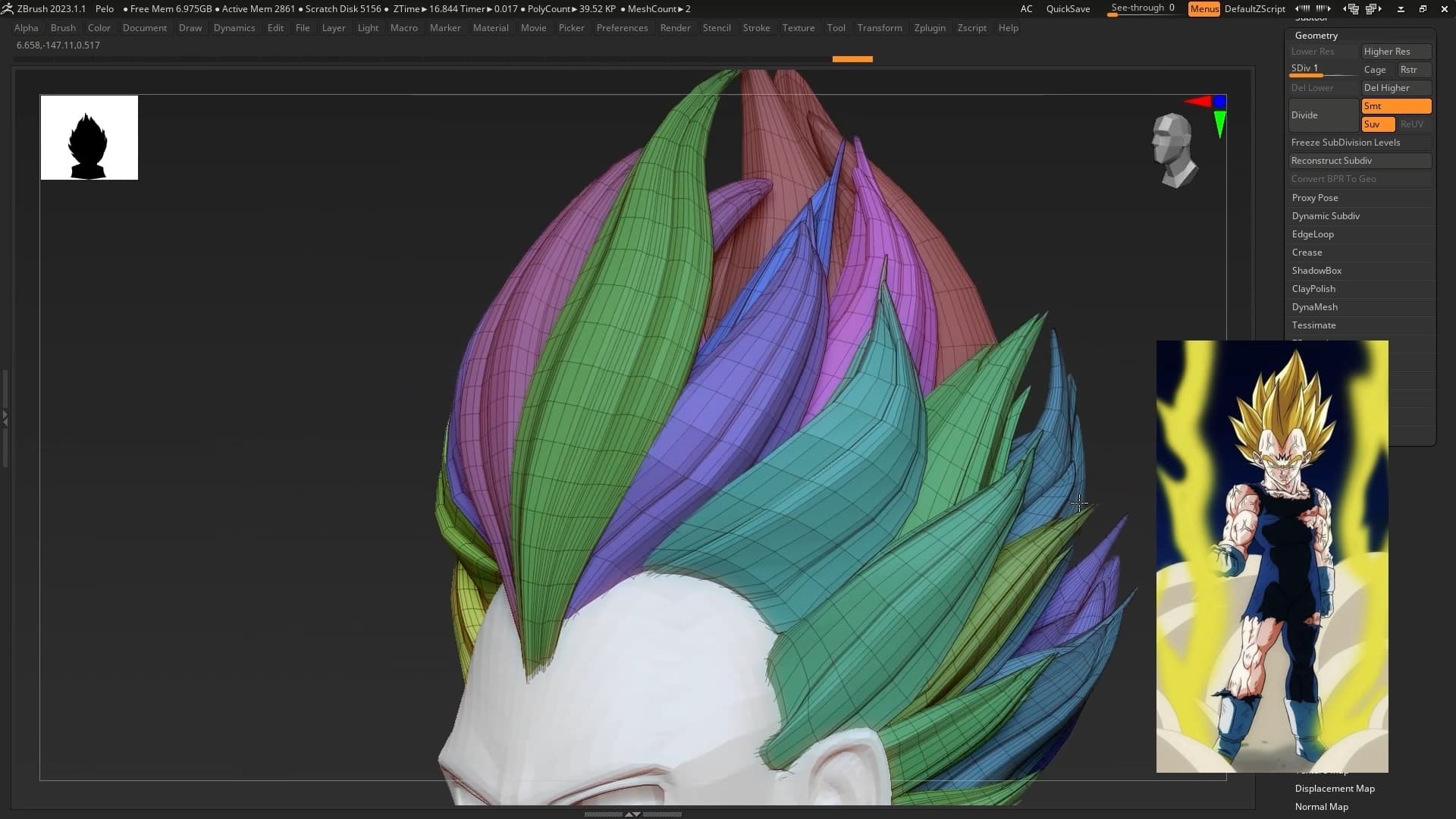This screenshot has width=1456, height=819.
Task: Click the next UI layout arrows icon
Action: pyautogui.click(x=1323, y=8)
